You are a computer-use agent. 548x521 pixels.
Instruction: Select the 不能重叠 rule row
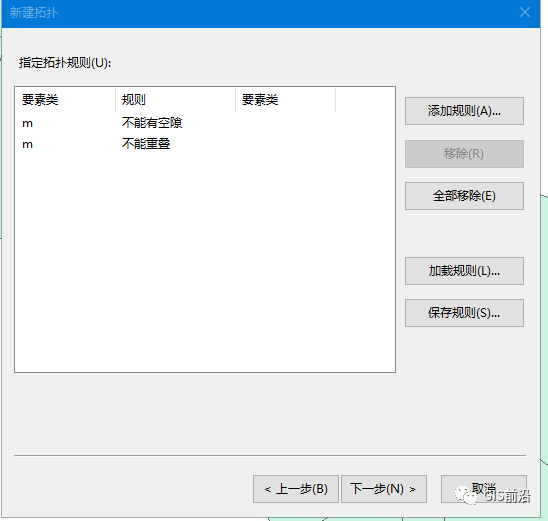point(205,144)
